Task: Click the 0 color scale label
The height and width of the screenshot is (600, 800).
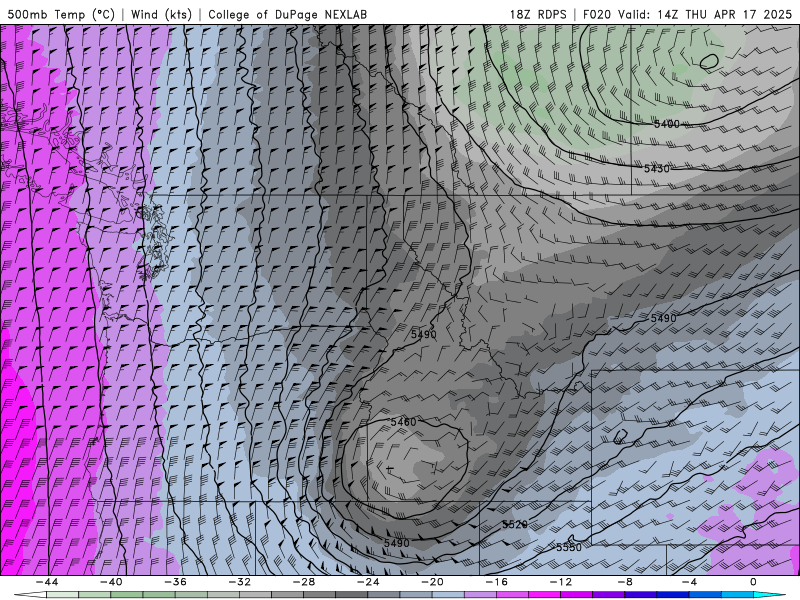Action: tap(753, 582)
